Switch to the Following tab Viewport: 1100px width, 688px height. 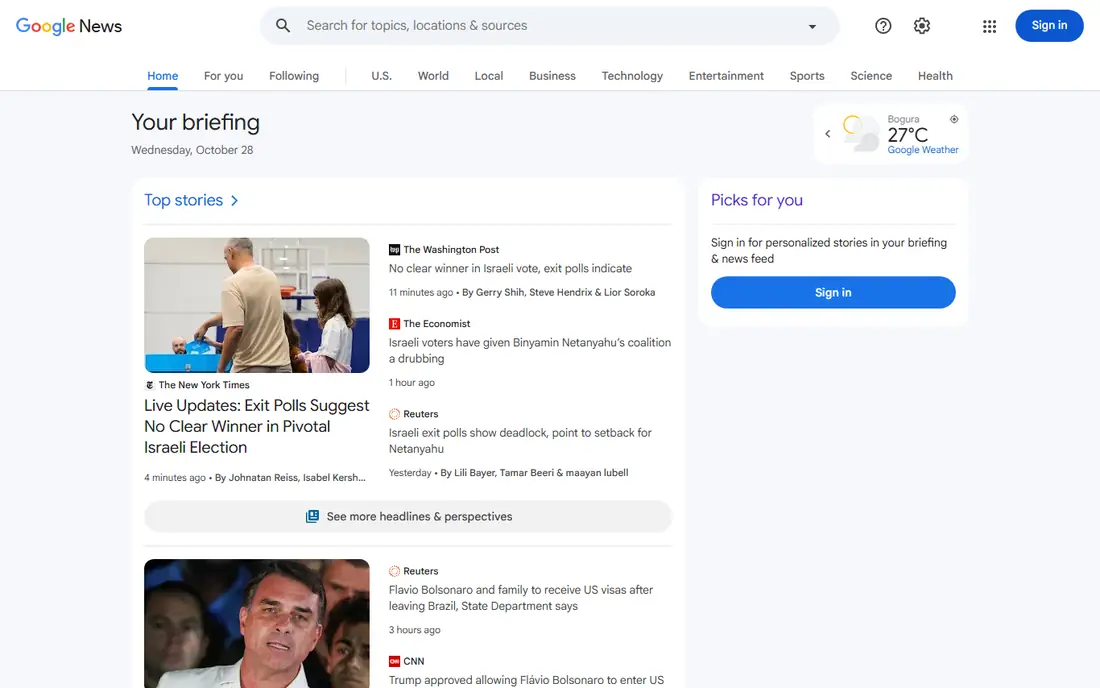click(294, 76)
